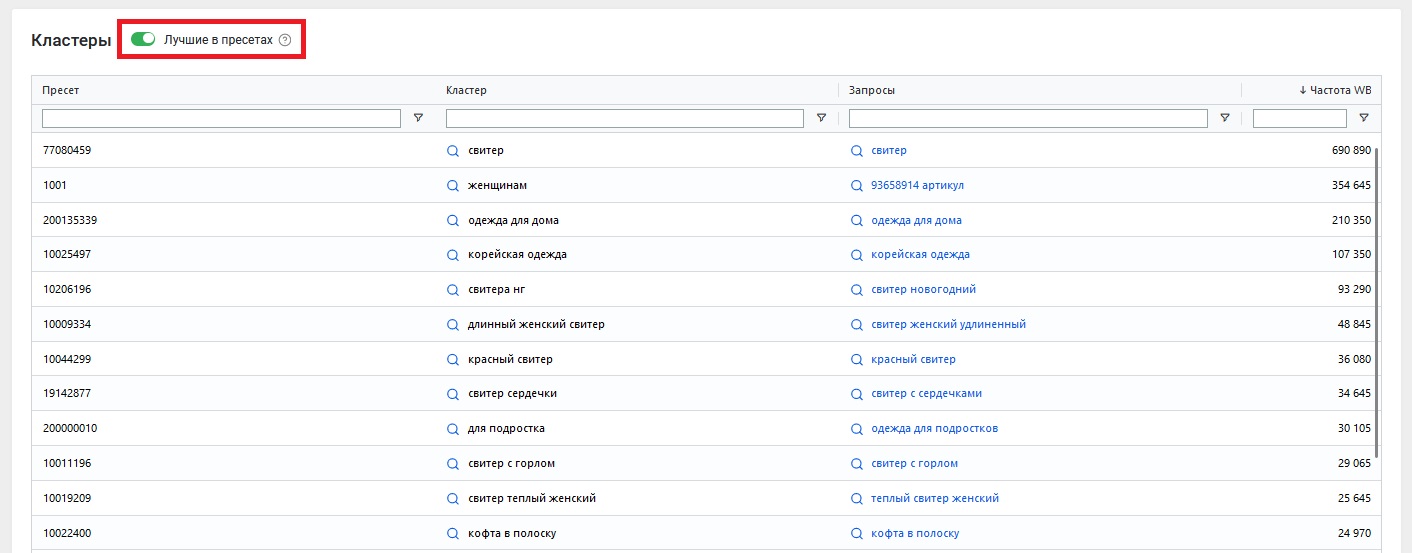This screenshot has width=1412, height=553.
Task: Select frequency value "24 970"
Action: click(1354, 533)
